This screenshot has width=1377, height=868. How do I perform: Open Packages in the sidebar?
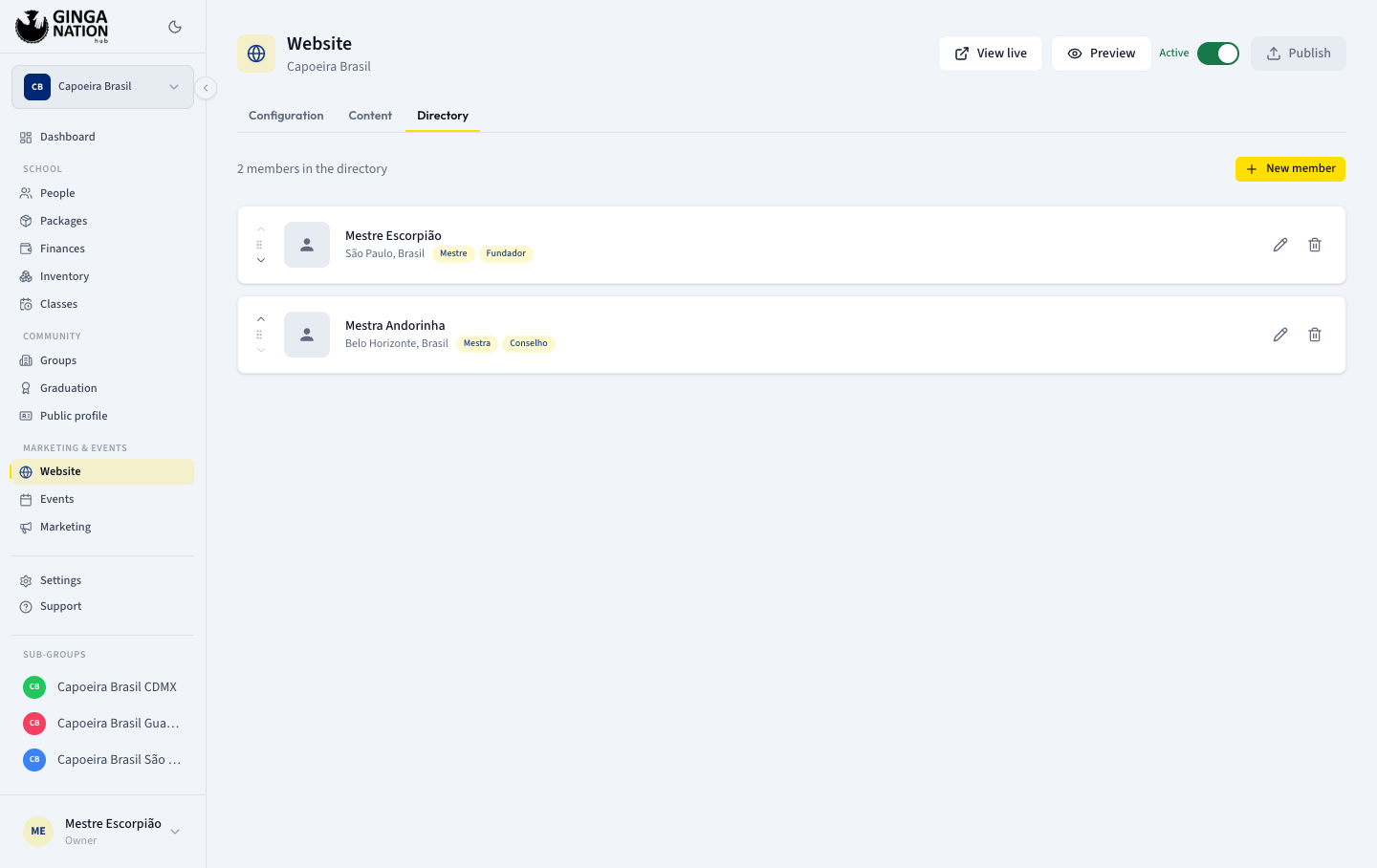pyautogui.click(x=102, y=221)
